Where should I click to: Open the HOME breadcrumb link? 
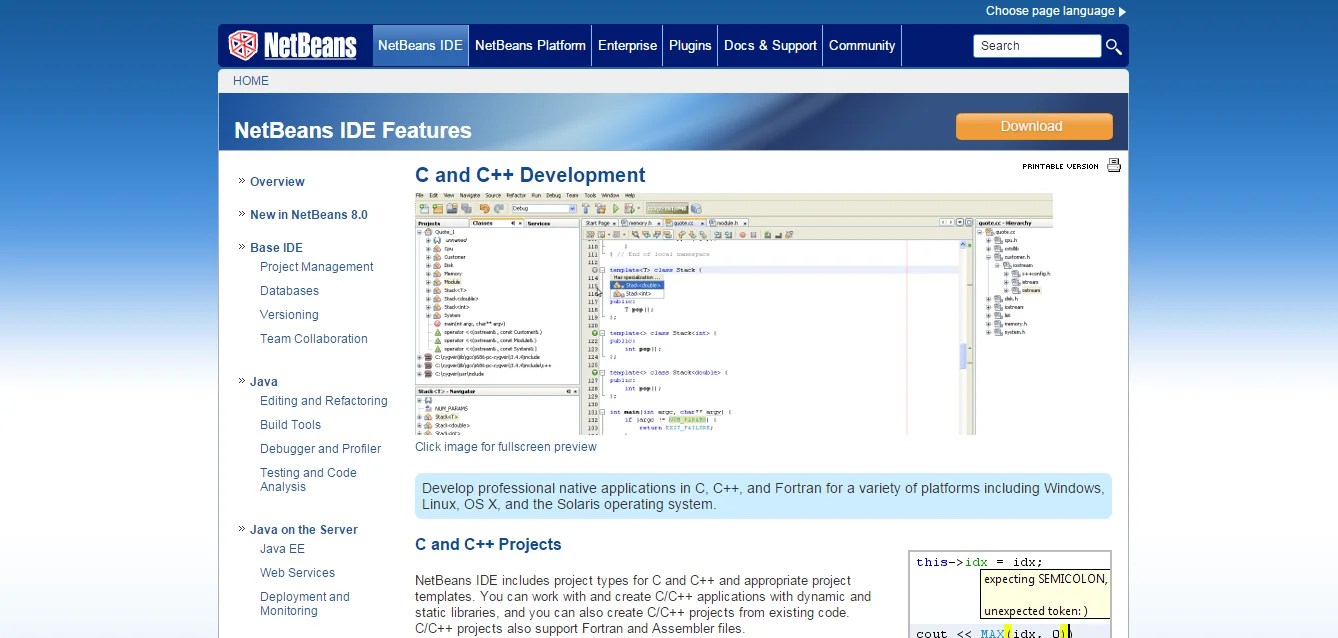click(x=250, y=80)
